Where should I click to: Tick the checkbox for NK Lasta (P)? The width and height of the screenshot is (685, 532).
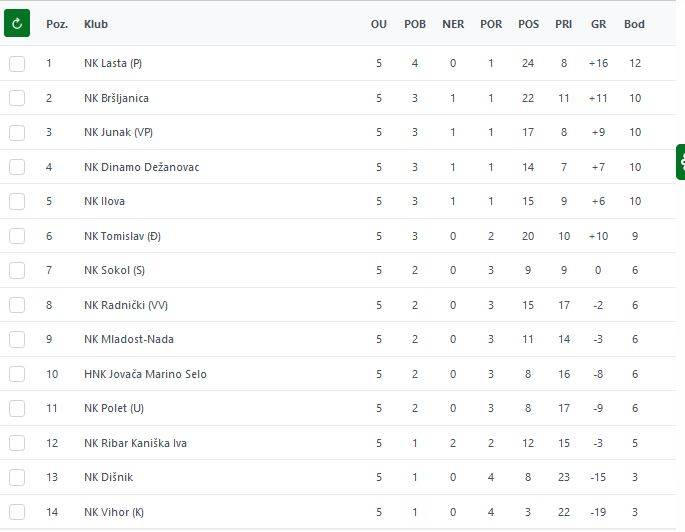coord(17,64)
